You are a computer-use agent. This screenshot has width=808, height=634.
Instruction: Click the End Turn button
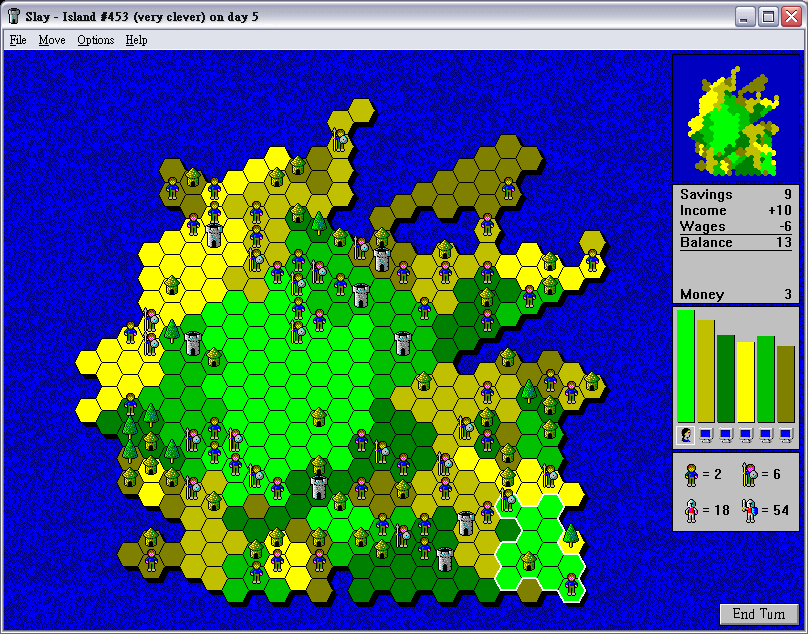coord(759,614)
